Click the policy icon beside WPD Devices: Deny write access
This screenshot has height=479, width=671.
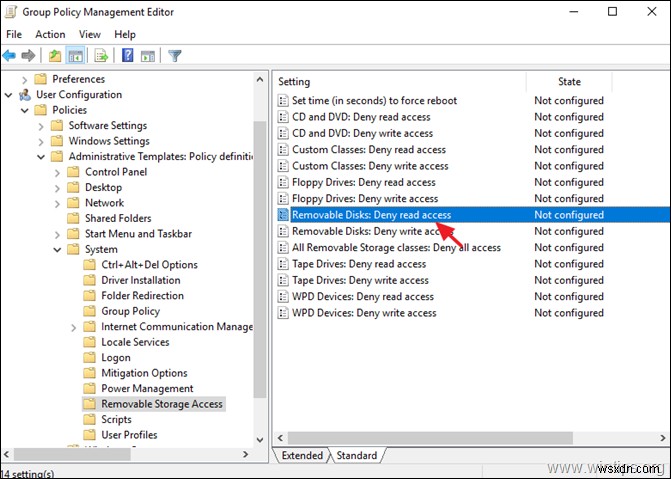click(x=283, y=313)
